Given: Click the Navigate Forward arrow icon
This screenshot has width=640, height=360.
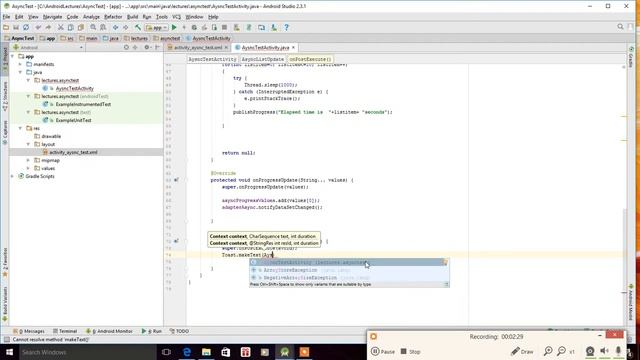Looking at the screenshot, I should 126,27.
